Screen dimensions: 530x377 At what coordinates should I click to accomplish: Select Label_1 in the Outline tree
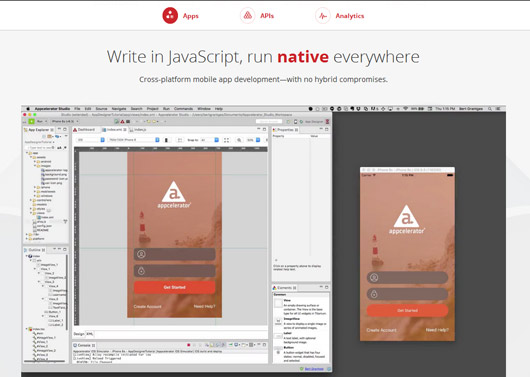coord(56,320)
